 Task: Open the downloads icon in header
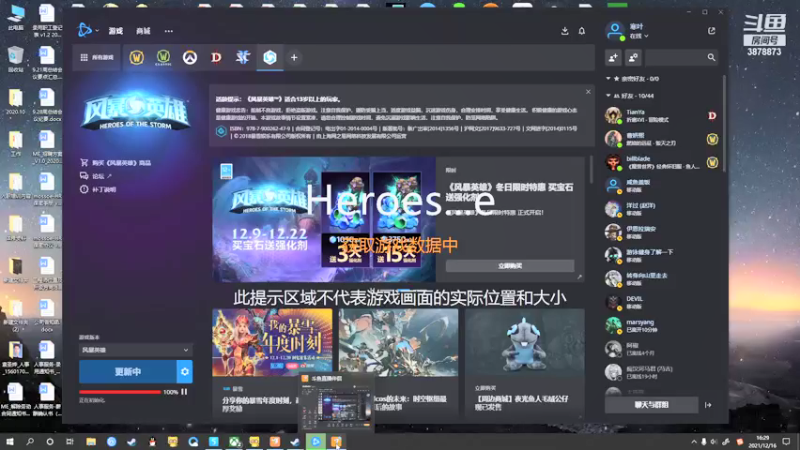pyautogui.click(x=565, y=31)
